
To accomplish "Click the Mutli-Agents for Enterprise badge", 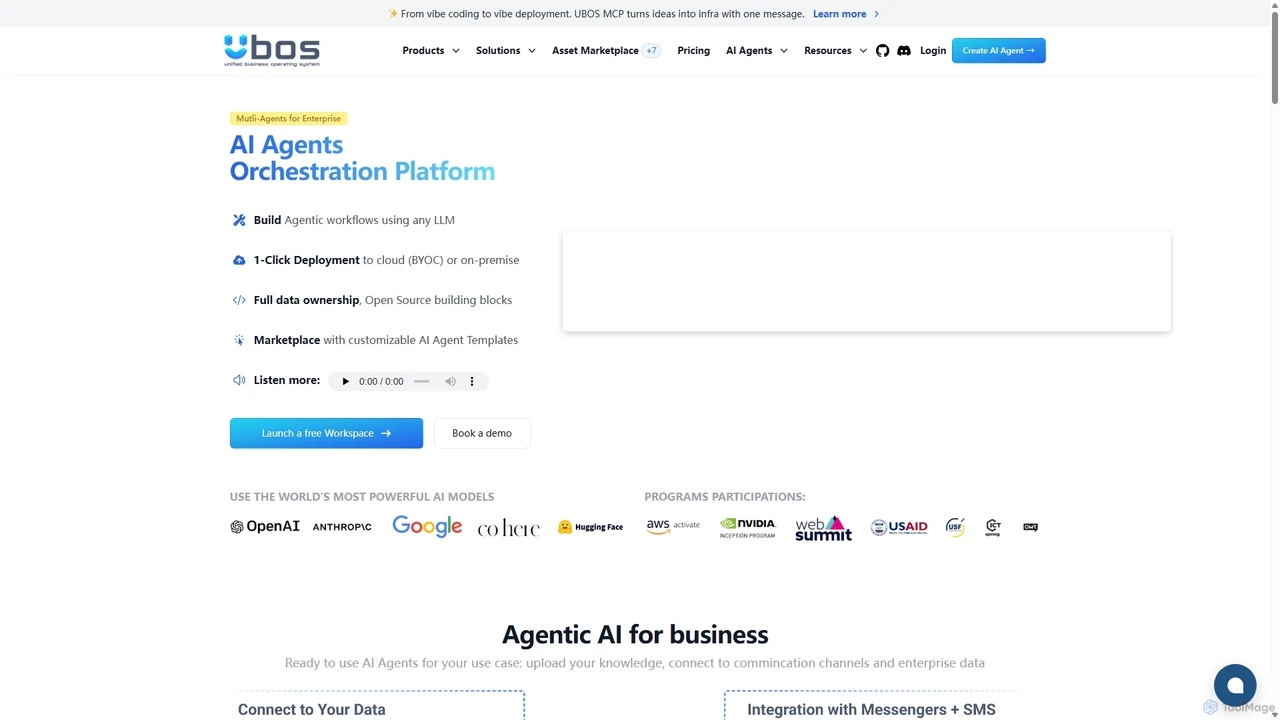I will pos(289,118).
